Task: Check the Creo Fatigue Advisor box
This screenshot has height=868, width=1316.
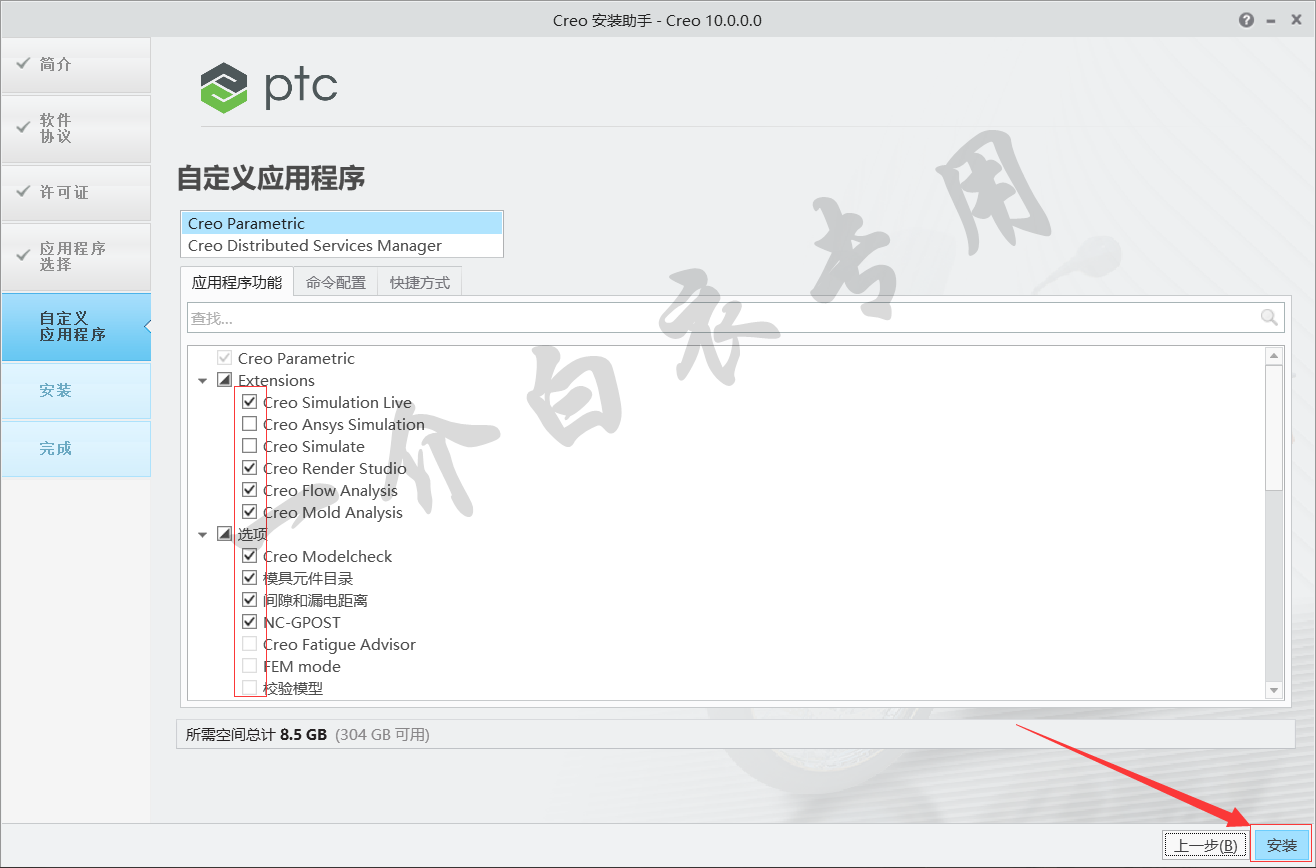Action: point(250,644)
